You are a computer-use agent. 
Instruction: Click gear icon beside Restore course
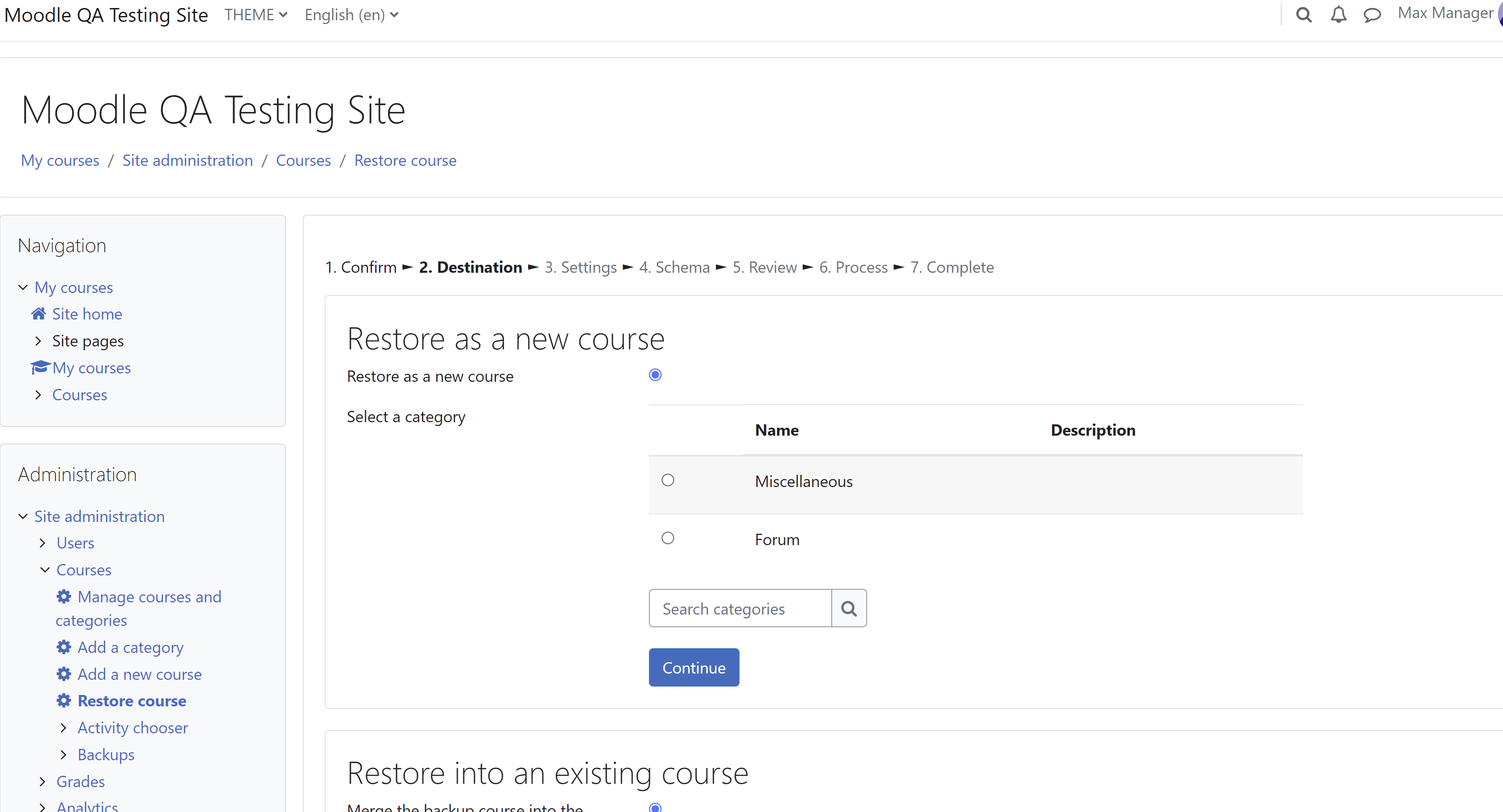(64, 700)
